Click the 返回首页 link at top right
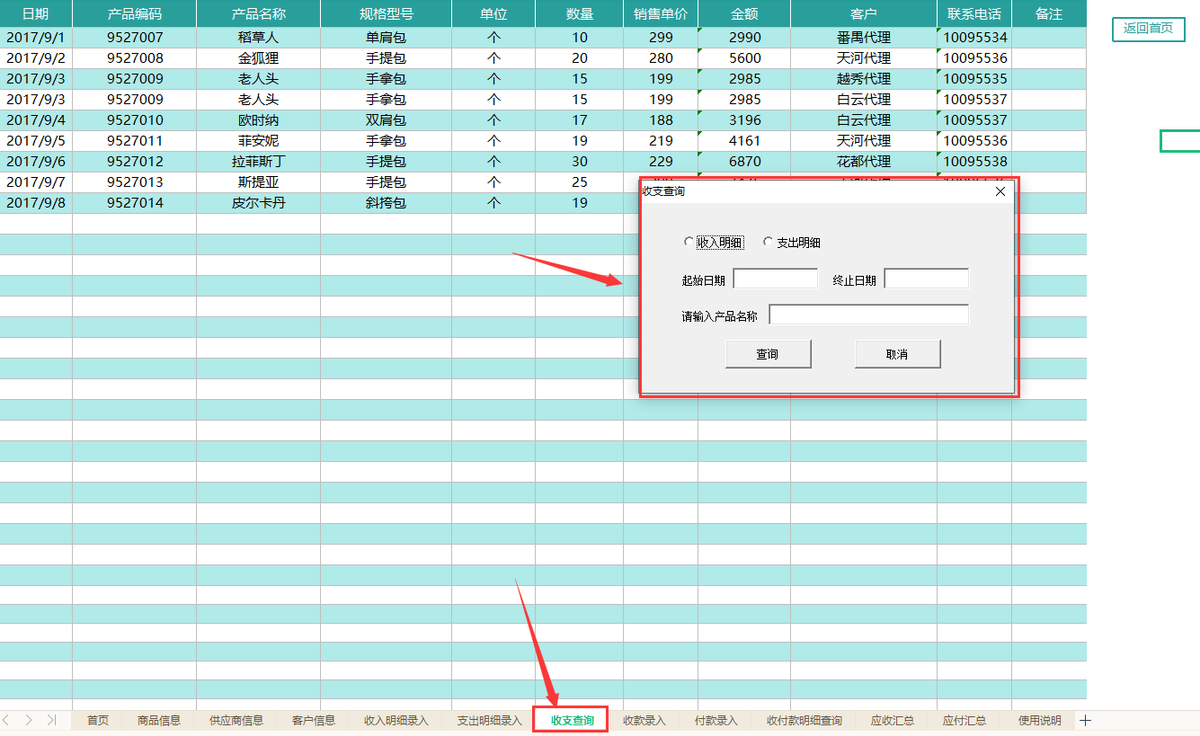Image resolution: width=1200 pixels, height=736 pixels. pyautogui.click(x=1148, y=29)
